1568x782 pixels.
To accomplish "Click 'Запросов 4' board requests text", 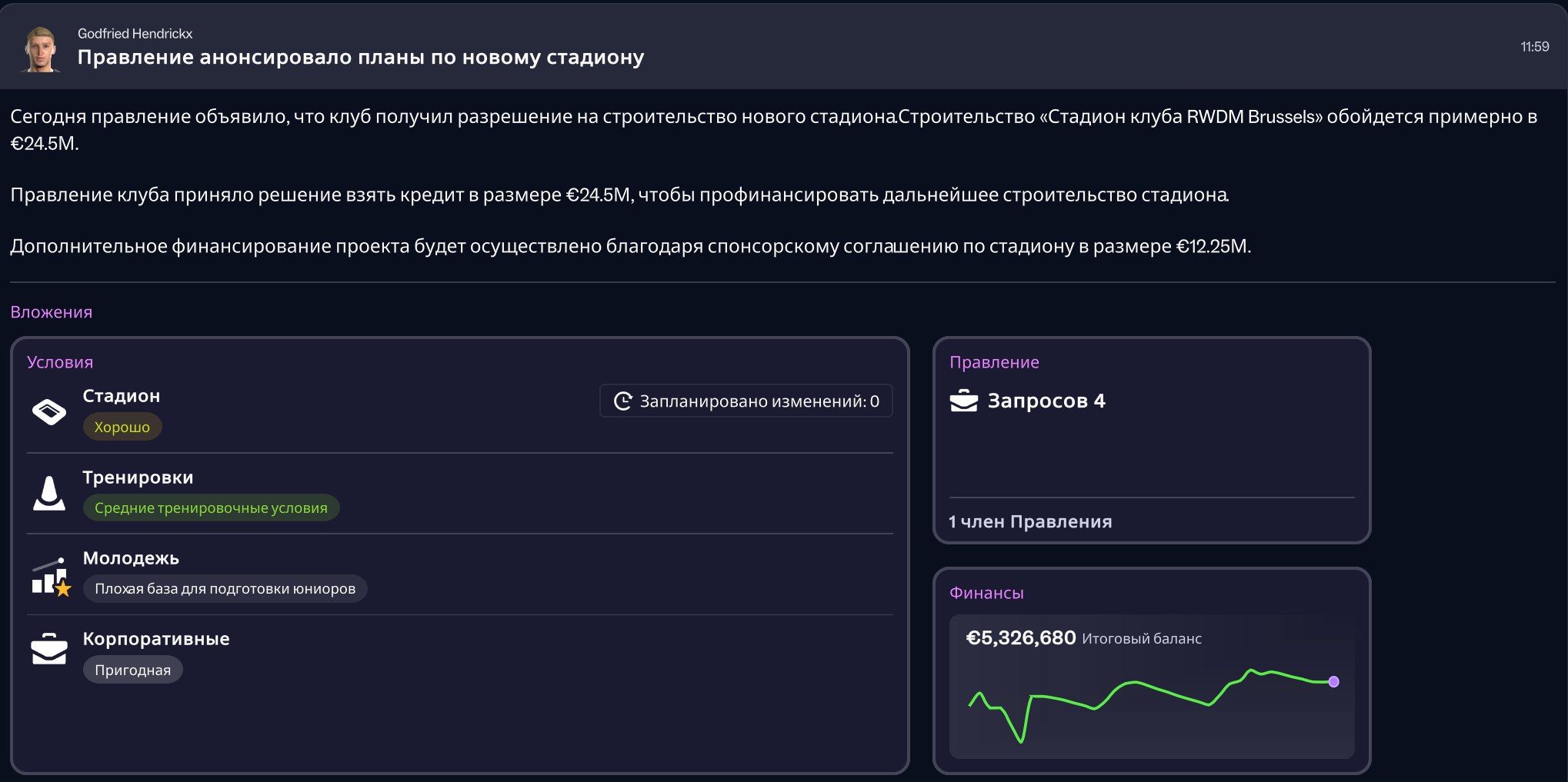I will [x=1046, y=401].
